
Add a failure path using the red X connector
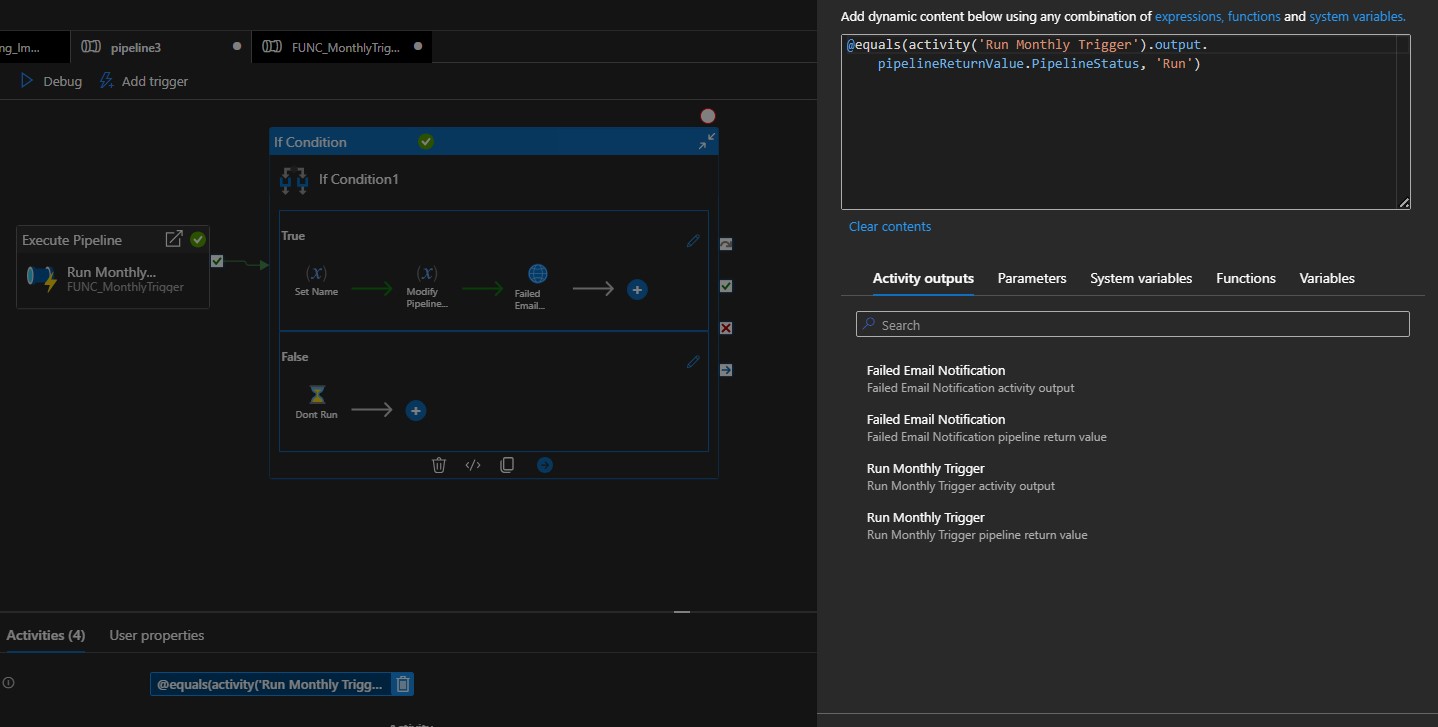726,328
